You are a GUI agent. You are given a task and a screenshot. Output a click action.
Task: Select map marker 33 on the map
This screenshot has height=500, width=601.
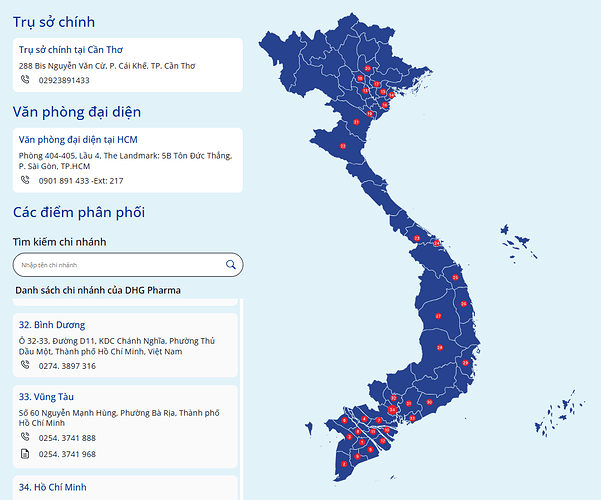(x=412, y=418)
